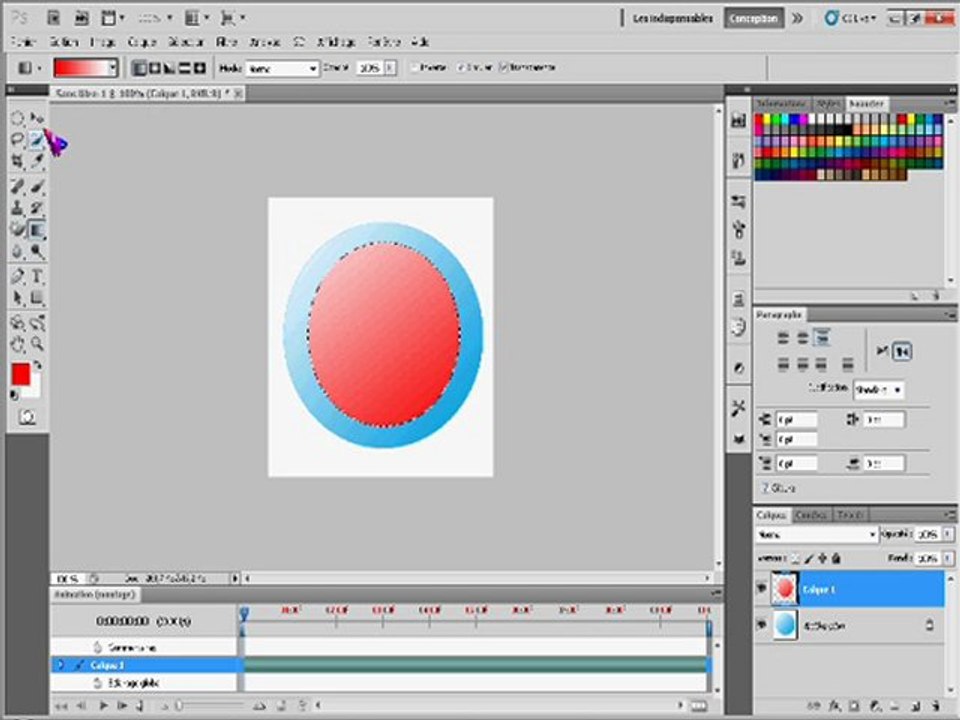
Task: Select the Blur tool
Action: pos(17,252)
